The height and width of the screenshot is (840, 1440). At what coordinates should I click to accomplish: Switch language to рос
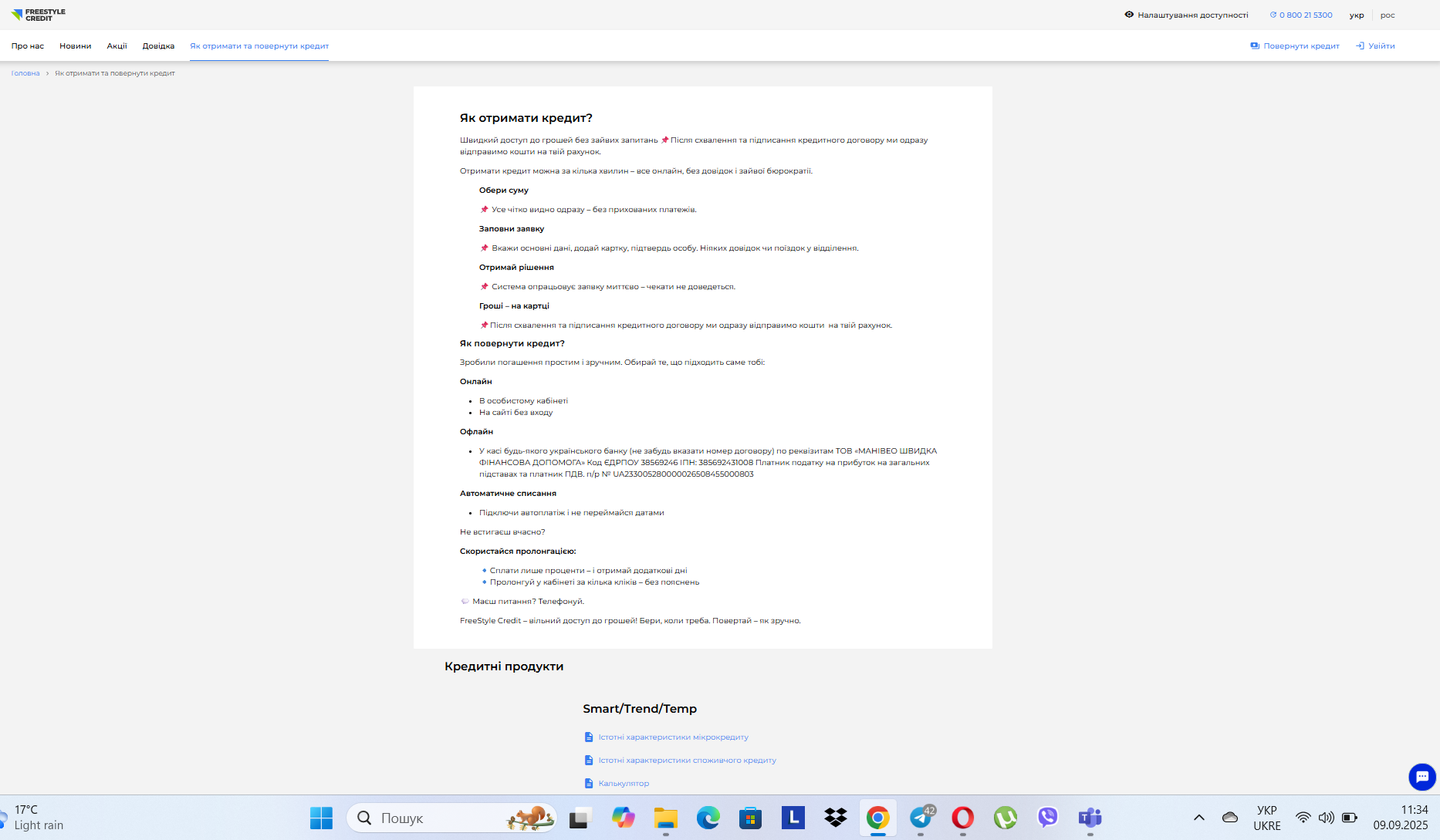(x=1388, y=15)
